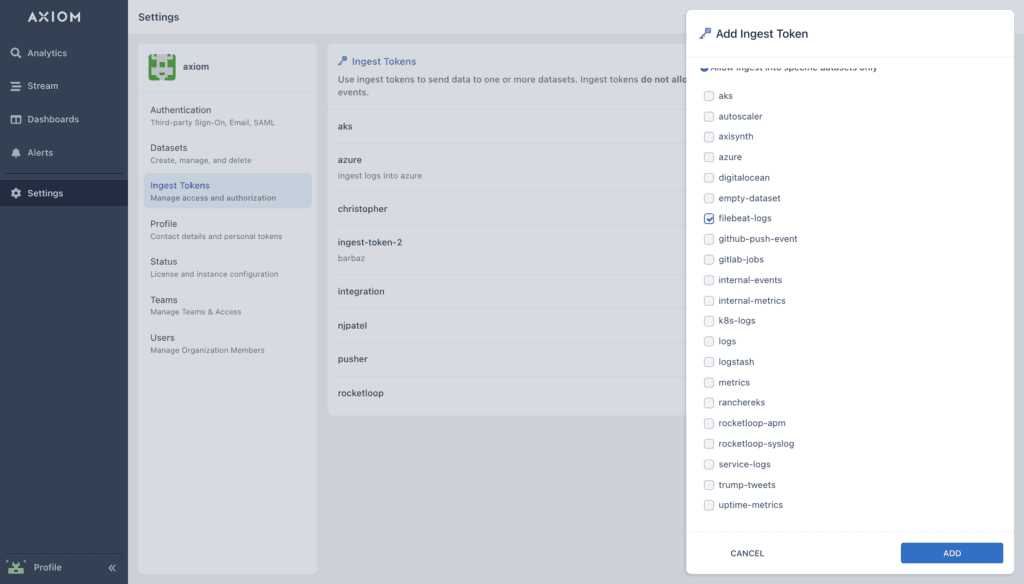The image size is (1024, 584).
Task: Check the digitalocean dataset checkbox
Action: pyautogui.click(x=709, y=178)
